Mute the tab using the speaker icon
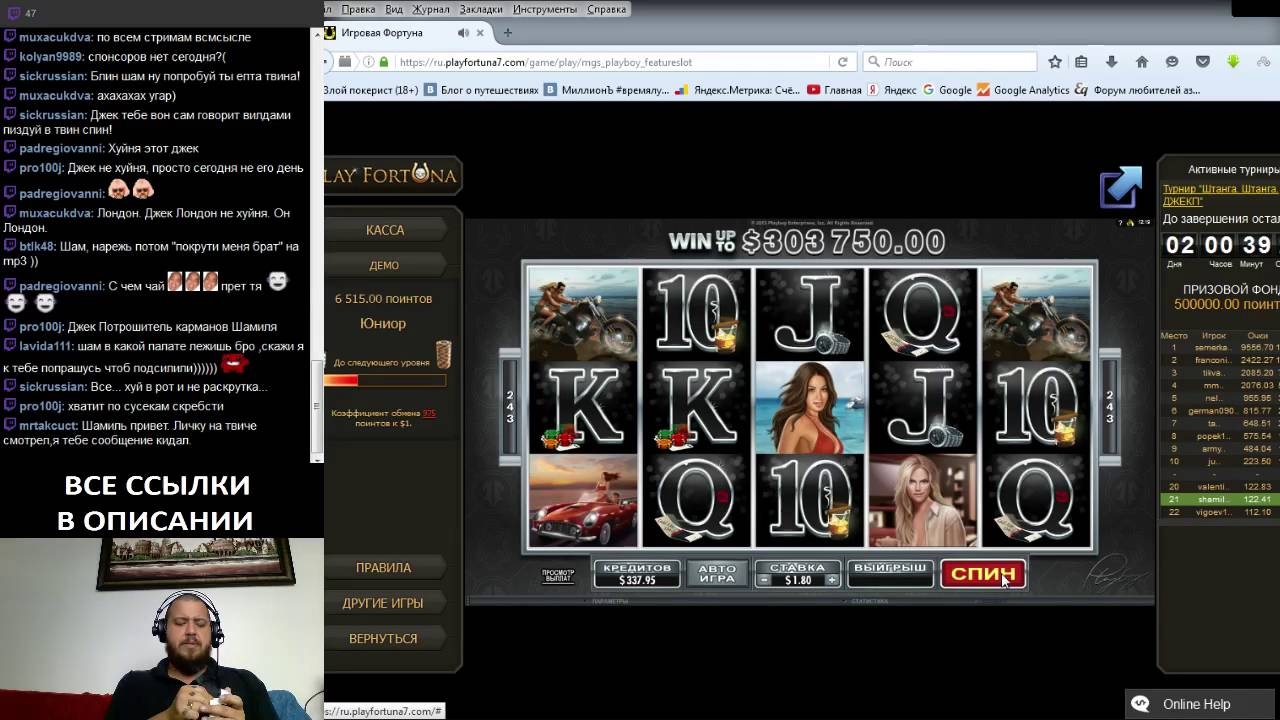This screenshot has height=720, width=1280. click(x=463, y=33)
